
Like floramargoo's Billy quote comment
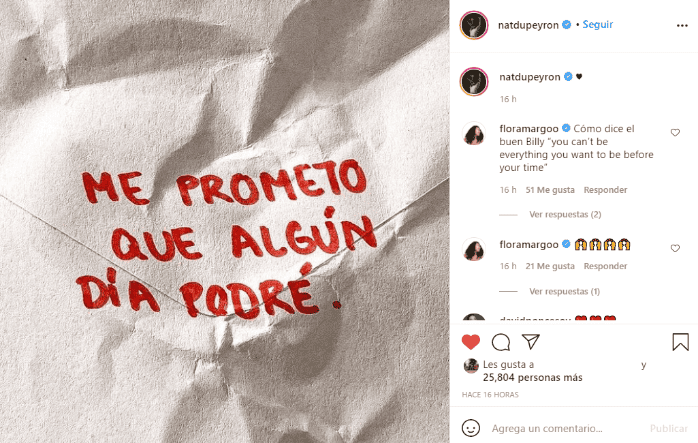pyautogui.click(x=675, y=133)
